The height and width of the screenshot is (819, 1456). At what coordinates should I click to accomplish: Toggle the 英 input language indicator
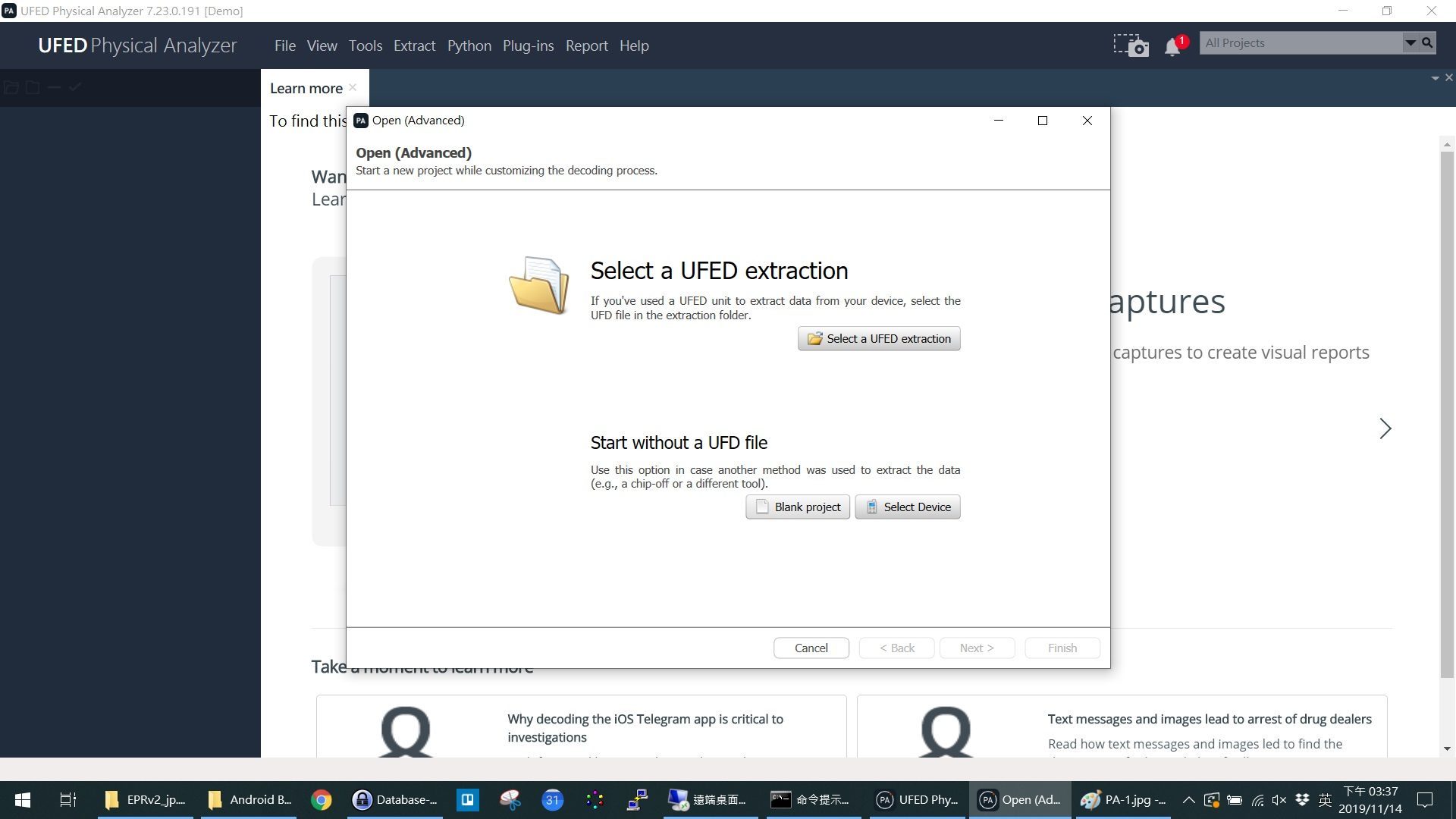[x=1325, y=800]
